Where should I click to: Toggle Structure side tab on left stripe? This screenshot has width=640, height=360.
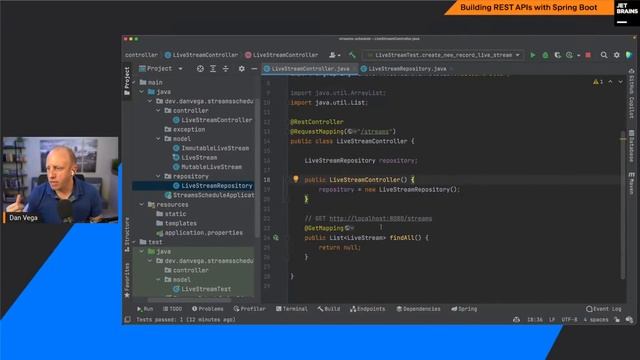pos(127,234)
